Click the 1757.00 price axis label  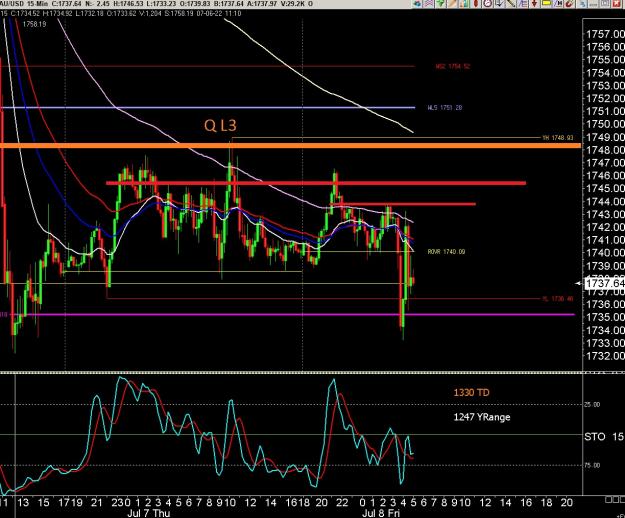point(605,34)
